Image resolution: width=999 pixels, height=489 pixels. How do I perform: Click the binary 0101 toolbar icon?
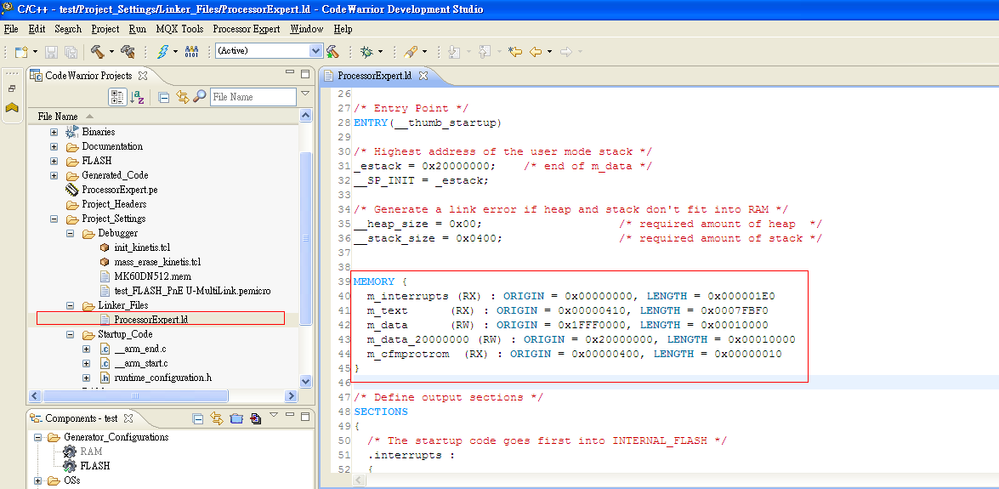[191, 51]
